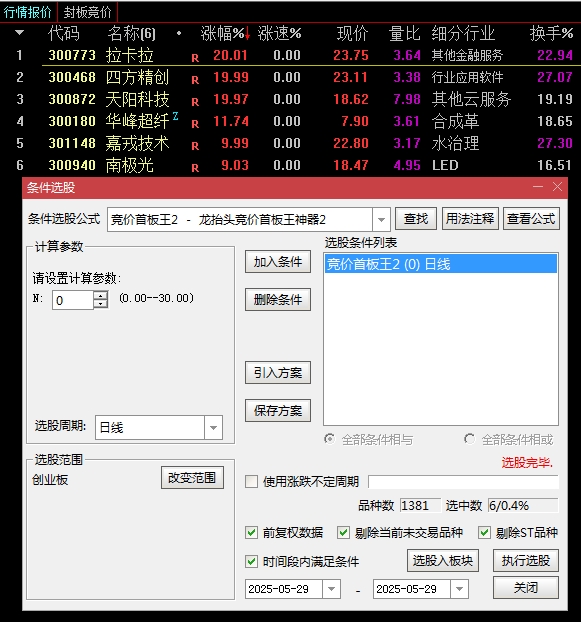This screenshot has height=622, width=581.
Task: Click the R marker on 嘉戎技术 row
Action: pos(195,146)
